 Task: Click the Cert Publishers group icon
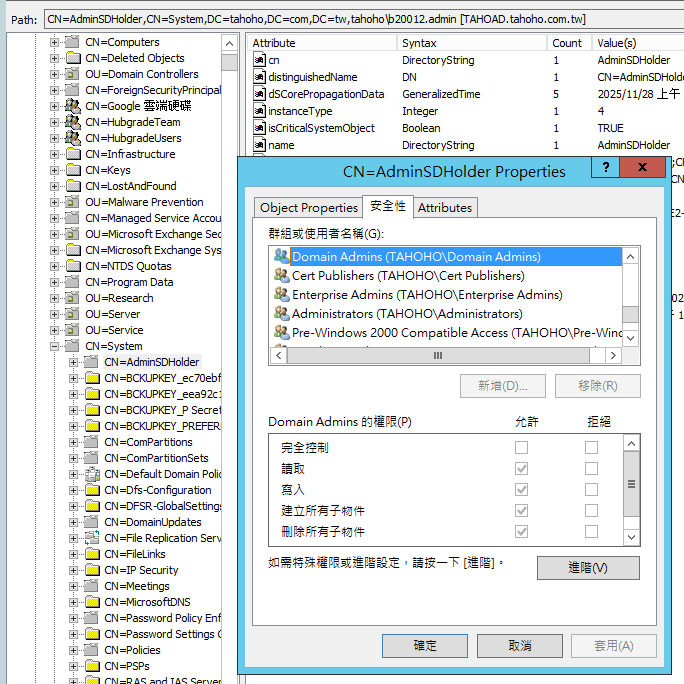click(x=281, y=275)
